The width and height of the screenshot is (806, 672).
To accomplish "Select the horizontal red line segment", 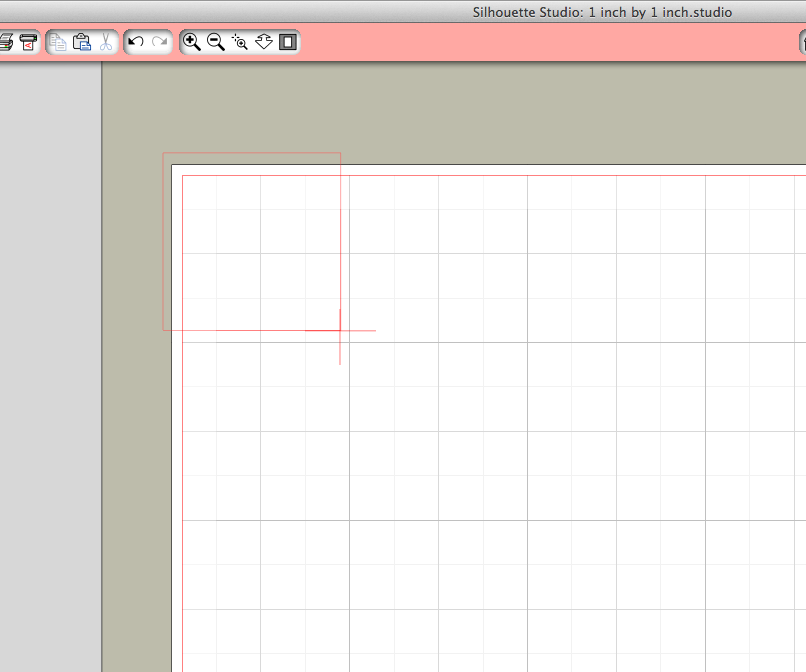I will point(360,329).
